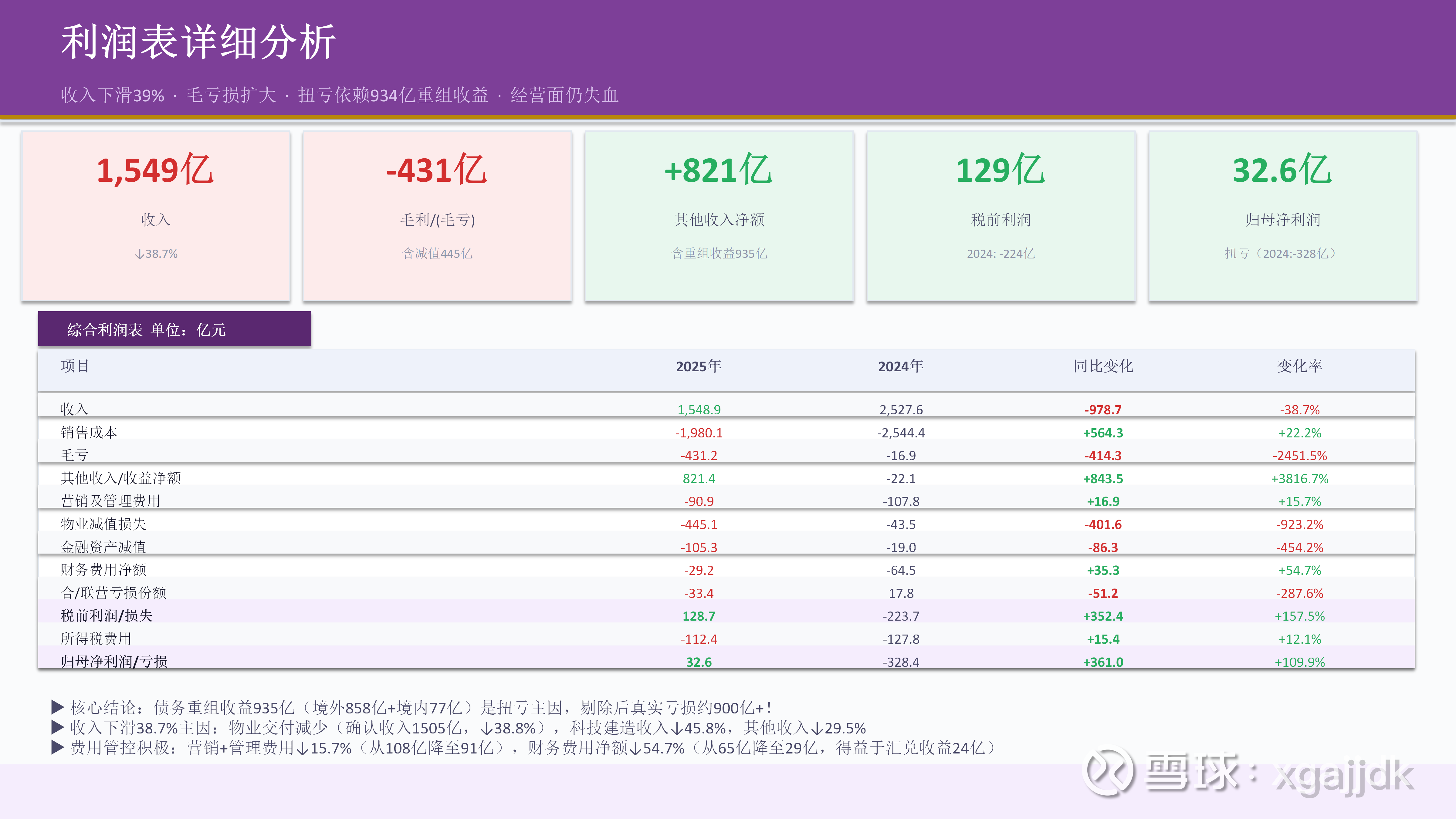Image resolution: width=1456 pixels, height=819 pixels.
Task: Select the -431亿 gross loss card
Action: pyautogui.click(x=437, y=216)
